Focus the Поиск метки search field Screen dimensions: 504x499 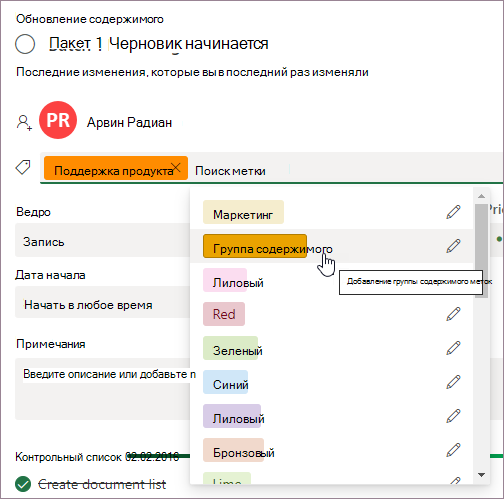coord(230,171)
